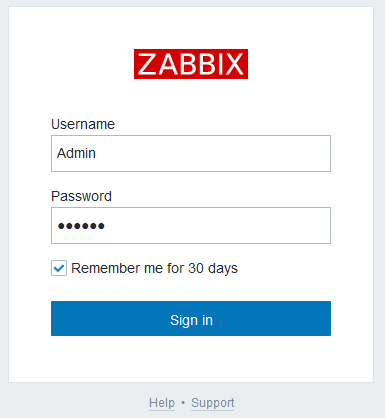385x418 pixels.
Task: Focus the Username input field
Action: pyautogui.click(x=191, y=153)
